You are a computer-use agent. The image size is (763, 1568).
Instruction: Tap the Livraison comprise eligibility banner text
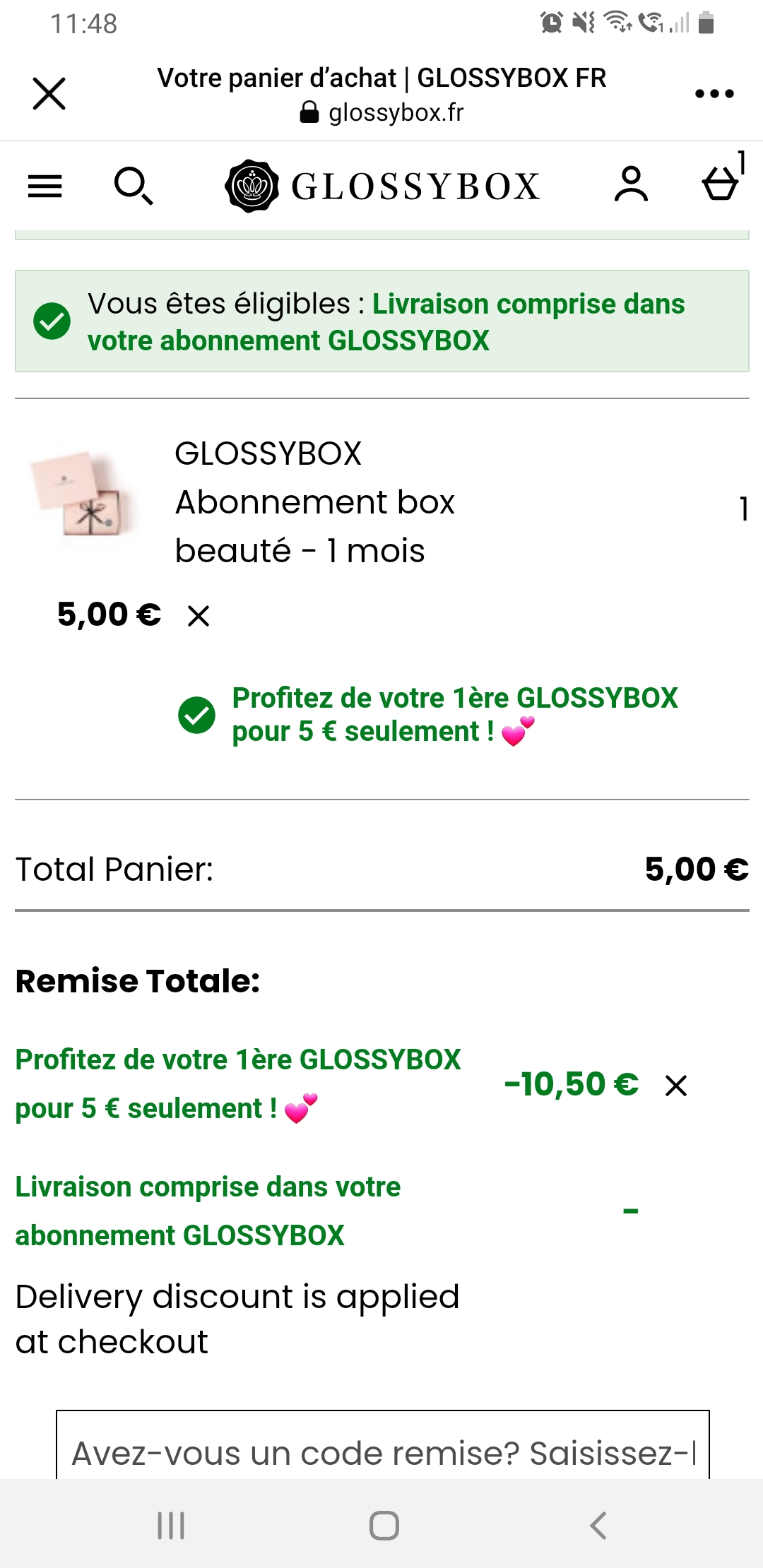point(386,322)
